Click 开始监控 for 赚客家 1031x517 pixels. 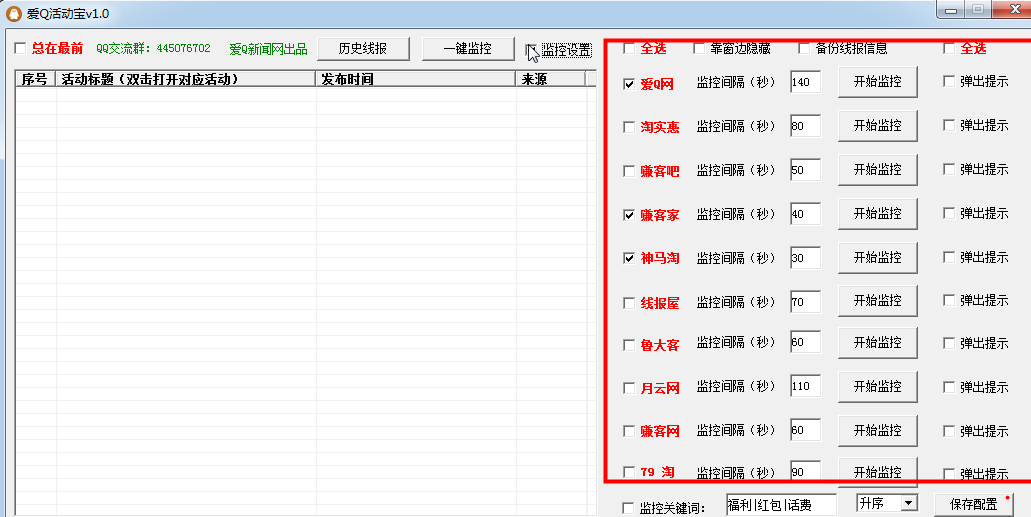click(877, 214)
